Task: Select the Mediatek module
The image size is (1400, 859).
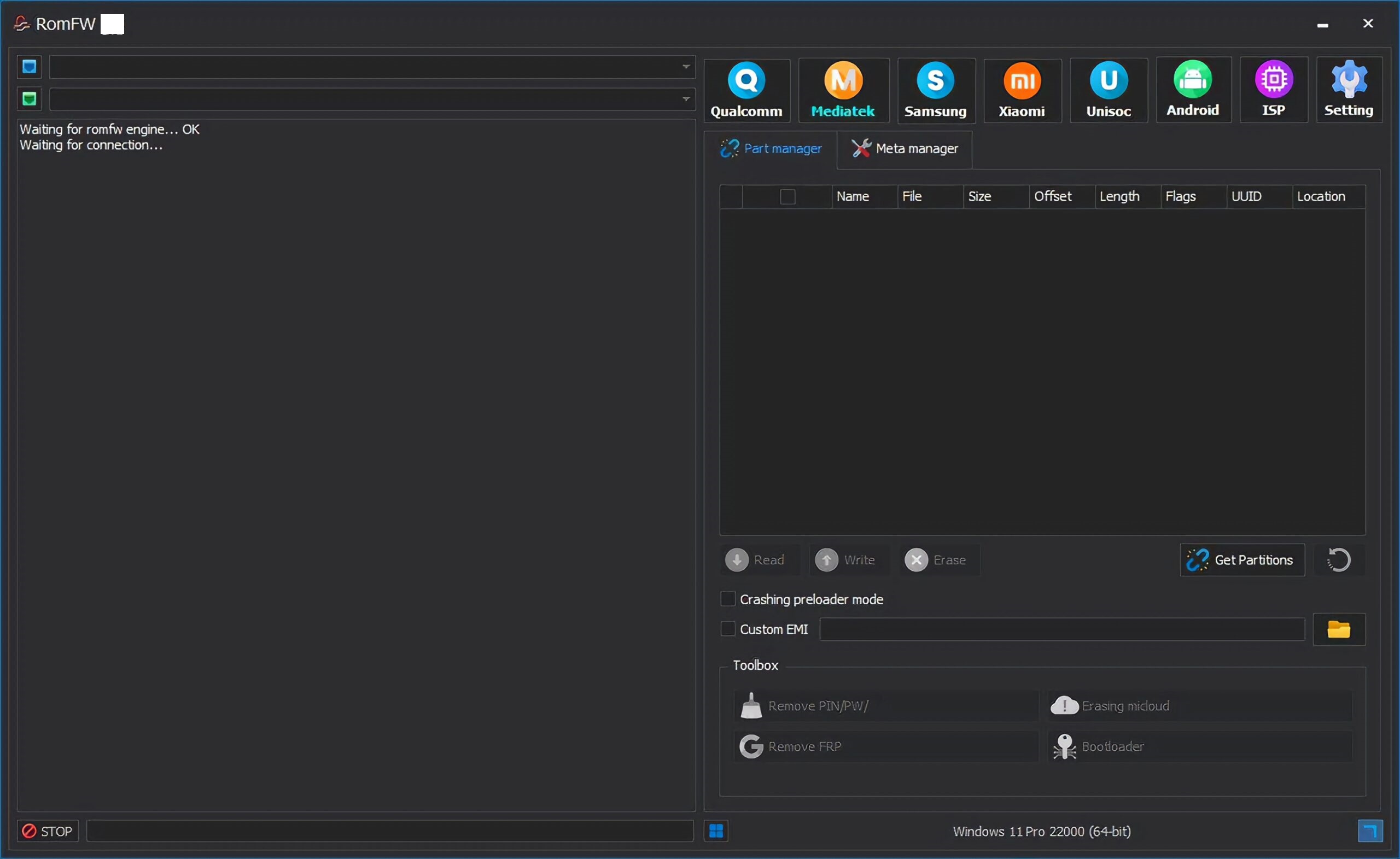Action: point(844,90)
